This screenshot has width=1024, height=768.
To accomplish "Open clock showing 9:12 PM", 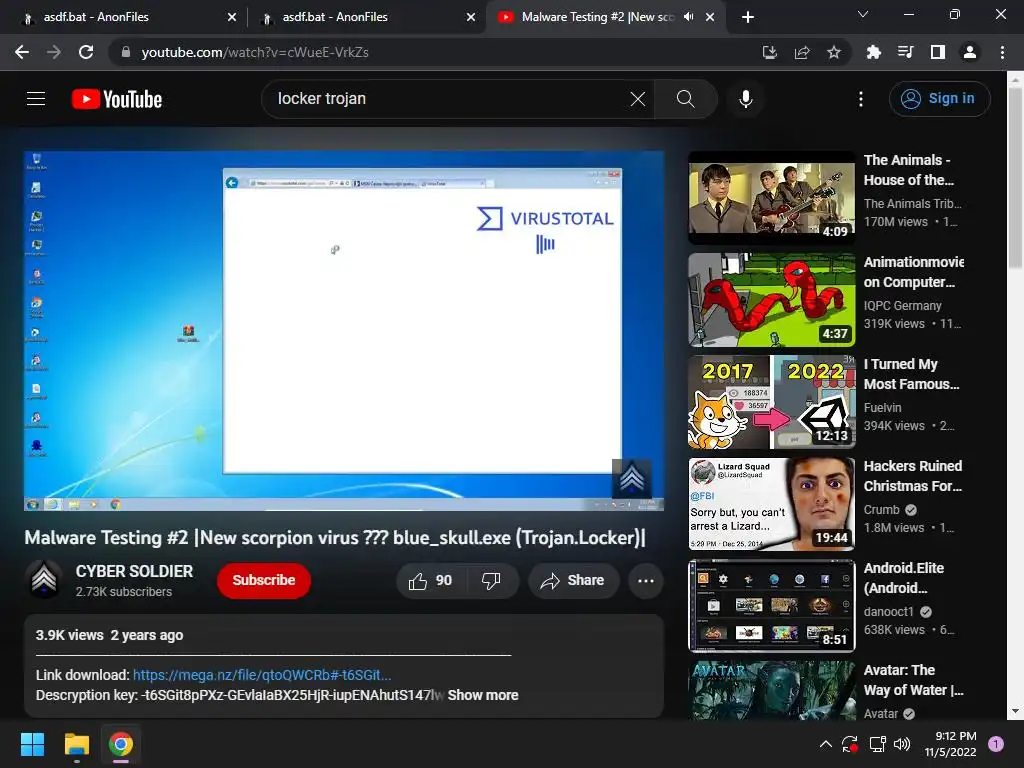I will (950, 744).
